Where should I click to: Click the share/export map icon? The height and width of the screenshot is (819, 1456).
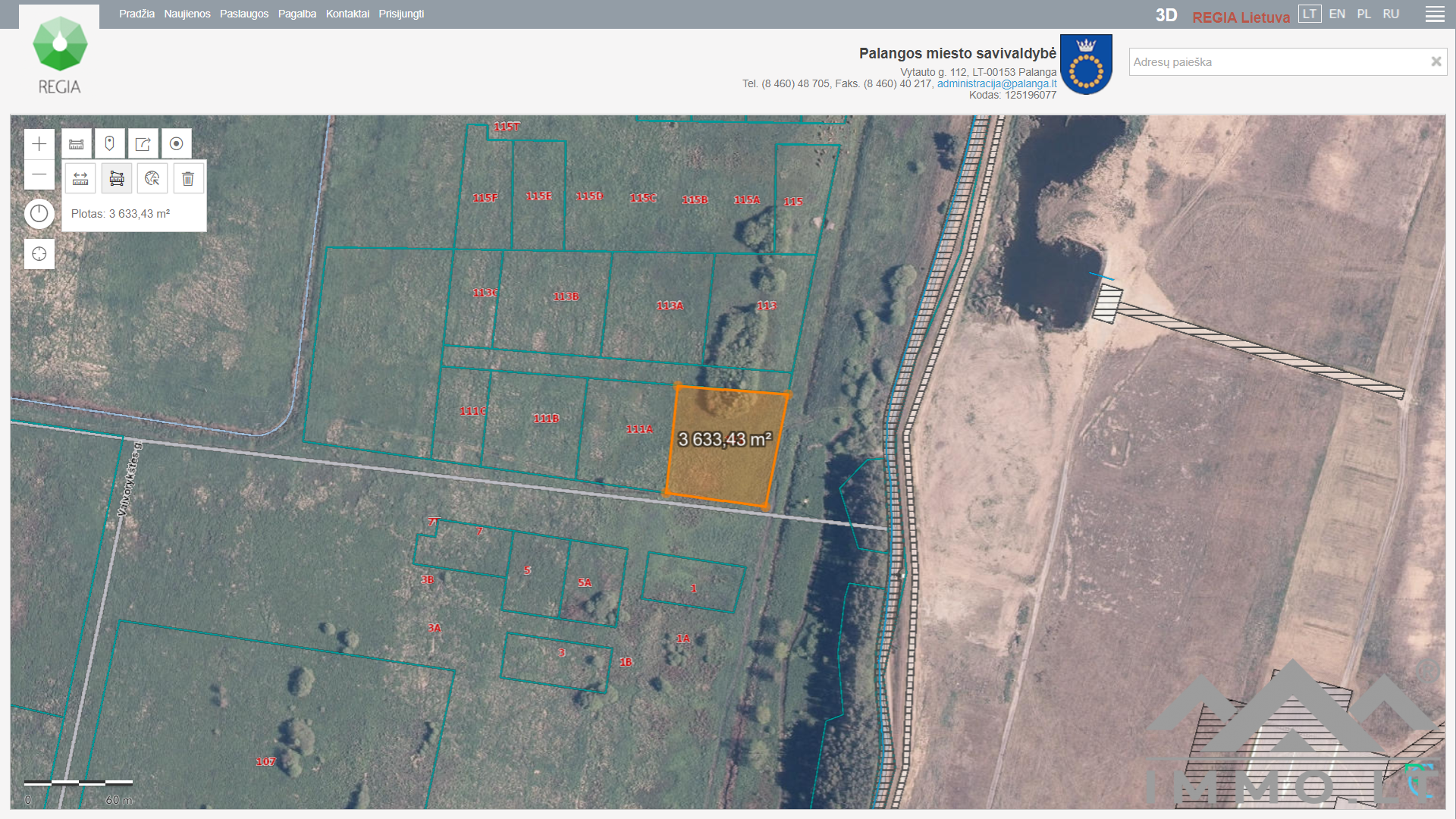(x=143, y=144)
